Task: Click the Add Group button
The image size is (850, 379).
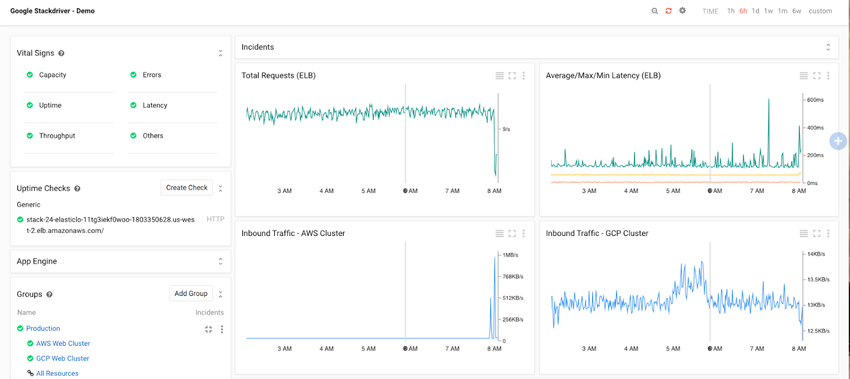Action: pos(191,293)
